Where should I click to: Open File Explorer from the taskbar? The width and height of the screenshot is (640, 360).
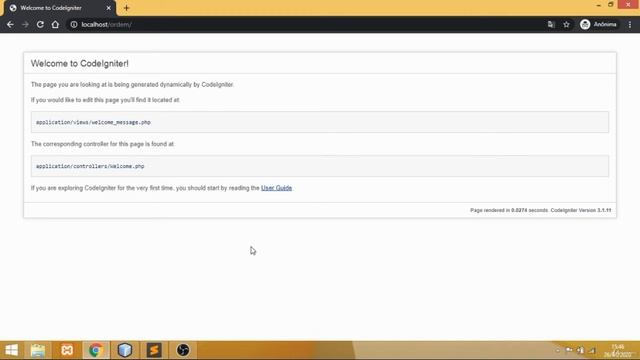(x=38, y=350)
